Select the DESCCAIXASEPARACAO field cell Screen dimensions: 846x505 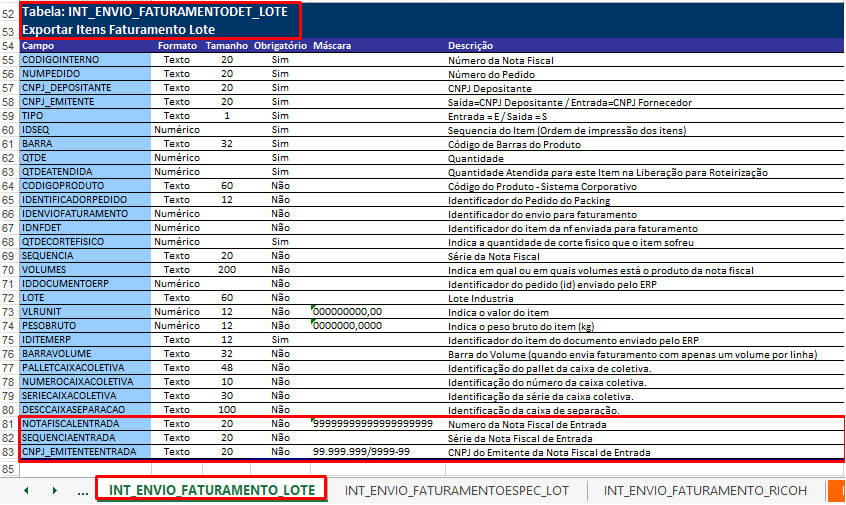(x=86, y=411)
